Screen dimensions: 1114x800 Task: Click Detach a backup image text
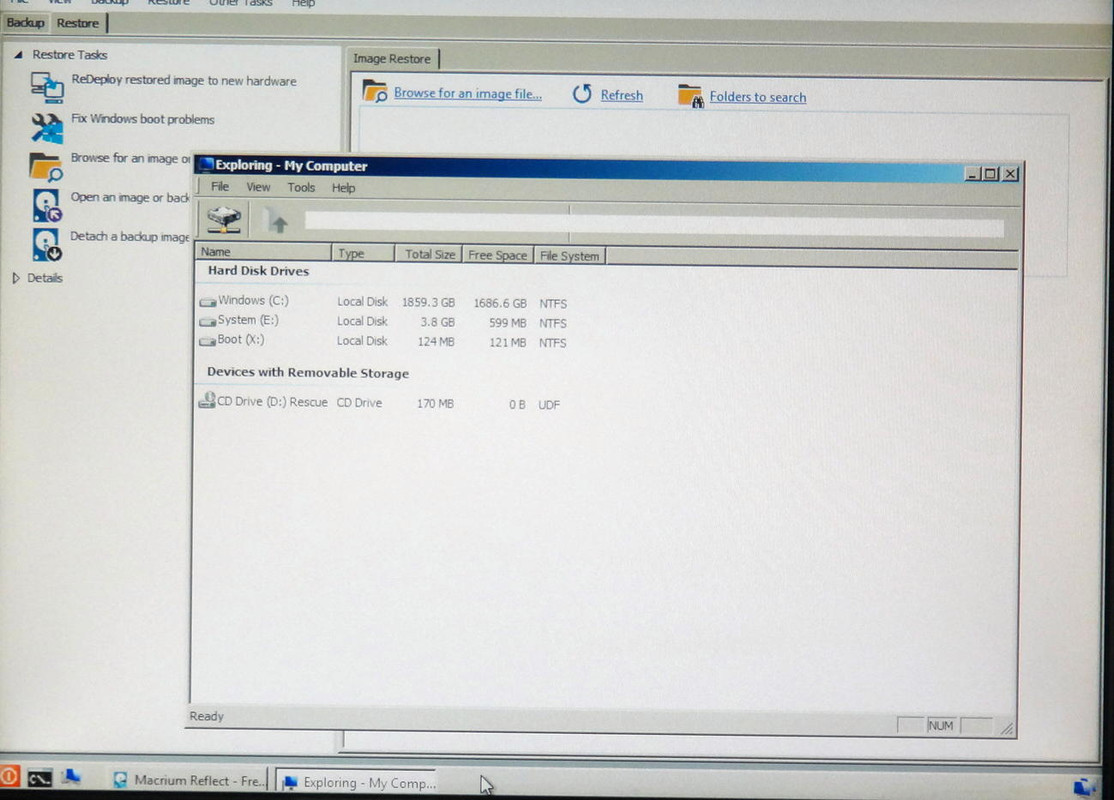[x=129, y=237]
